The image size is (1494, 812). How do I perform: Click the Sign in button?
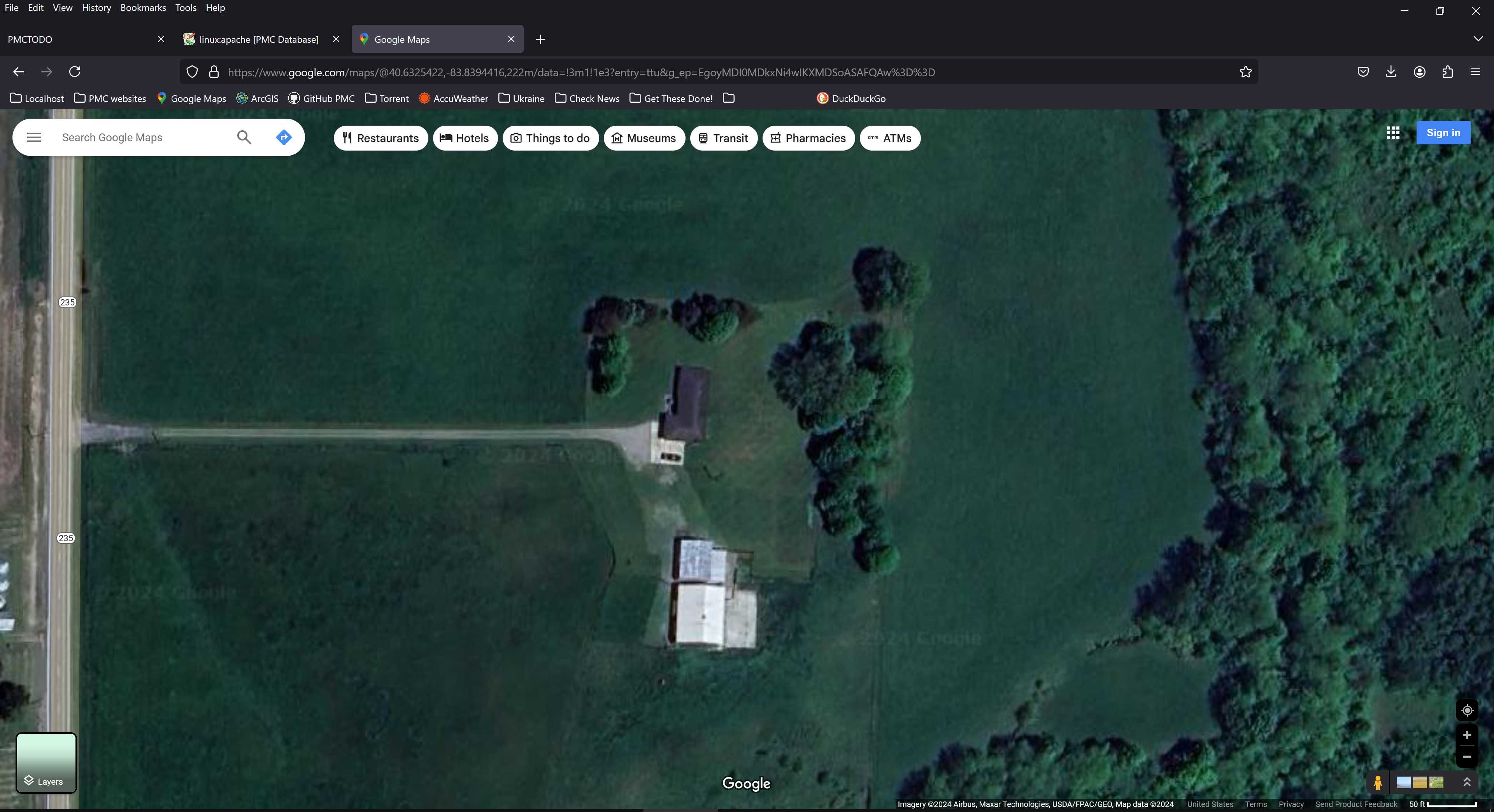[x=1443, y=133]
